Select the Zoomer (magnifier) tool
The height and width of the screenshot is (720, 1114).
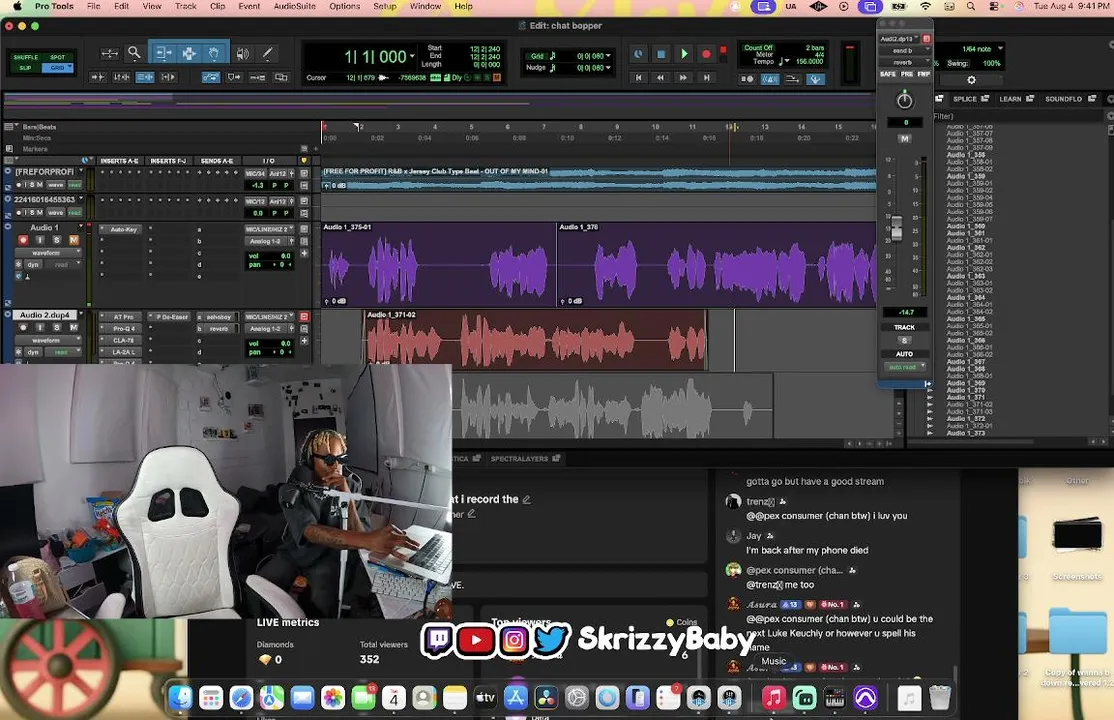(x=134, y=53)
